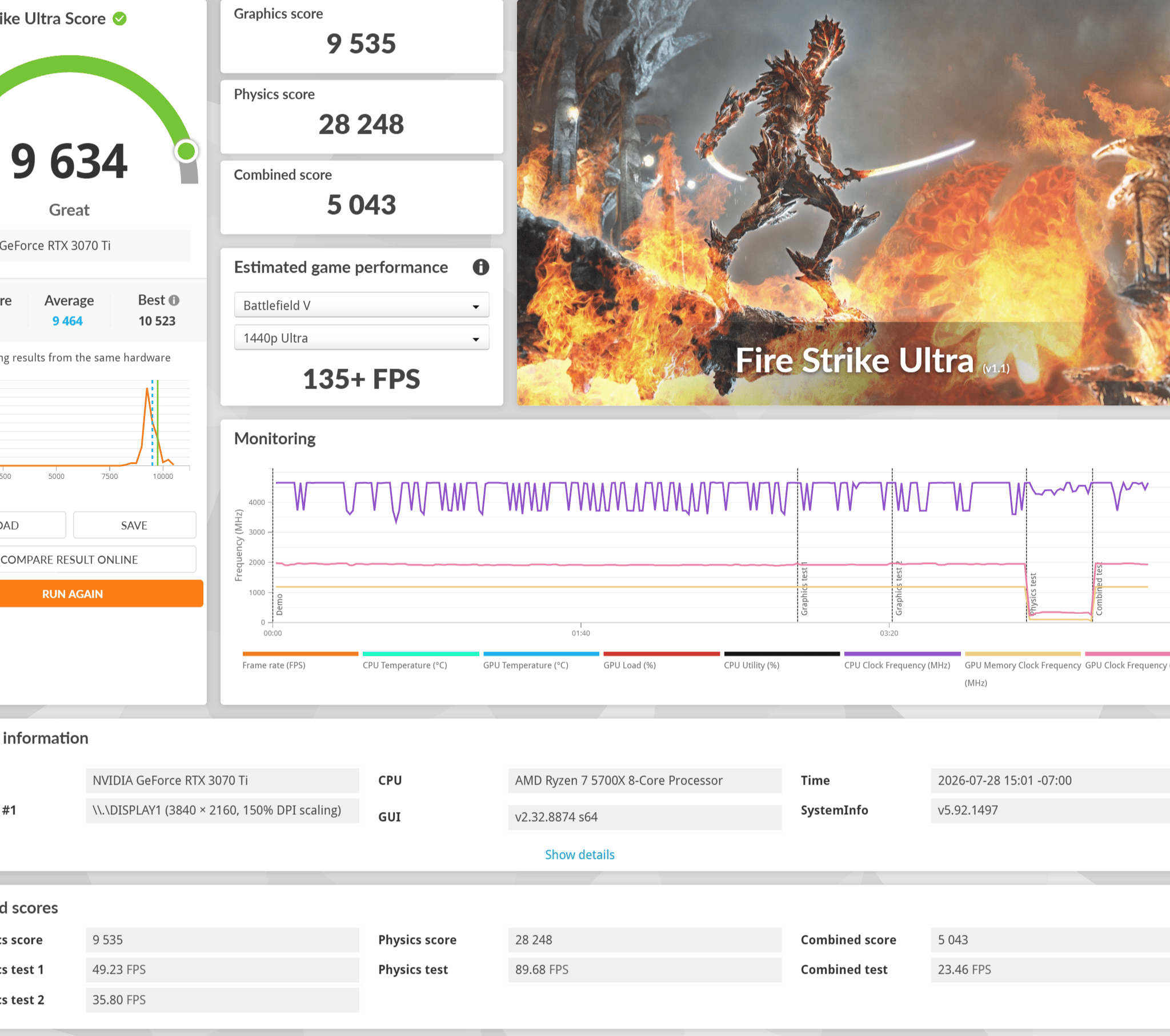Click the 35.80 FPS graphics test value

coord(222,999)
